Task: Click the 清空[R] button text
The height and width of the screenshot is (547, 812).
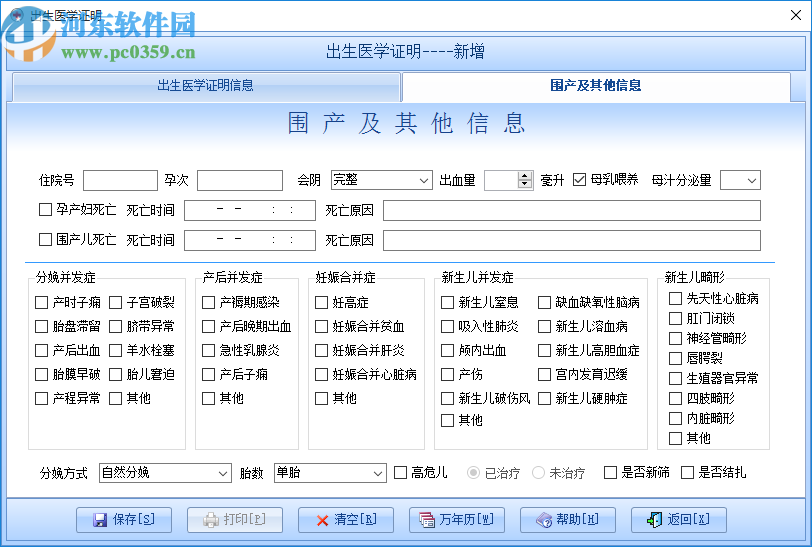Action: pyautogui.click(x=355, y=519)
